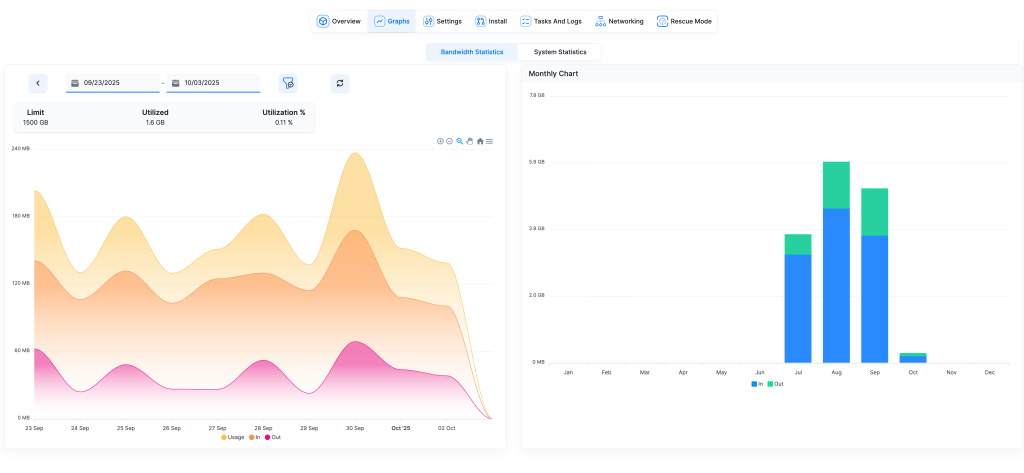Open the start date 09/23/2025 picker
The image size is (1024, 473).
[112, 83]
